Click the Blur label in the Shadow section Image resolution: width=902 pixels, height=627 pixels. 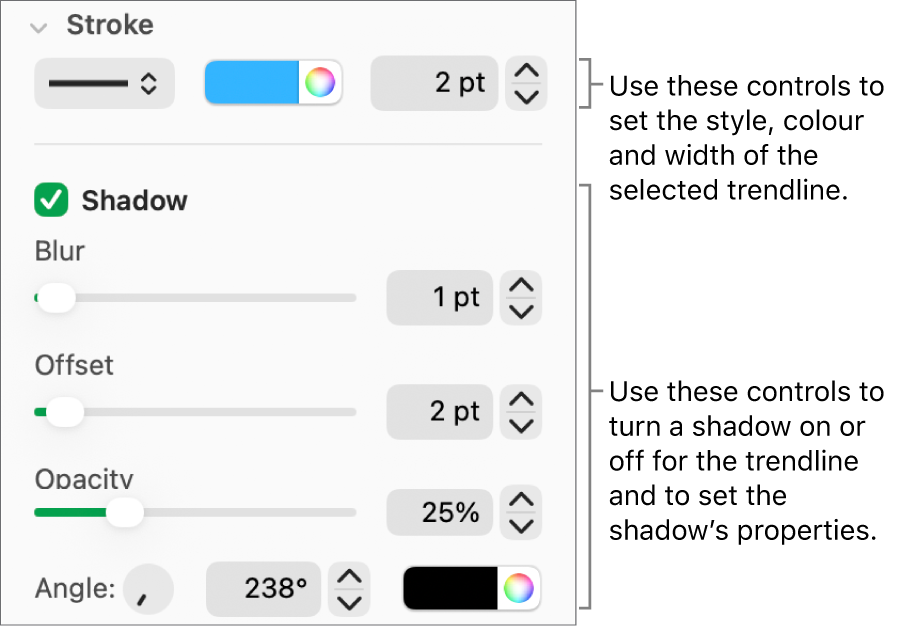tap(58, 252)
